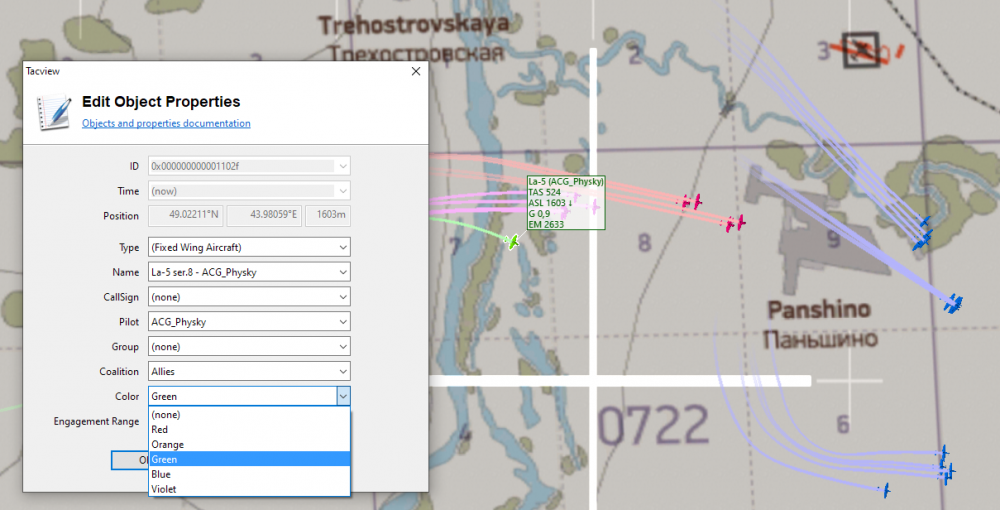Open the Coalition combo box arrow

[343, 371]
